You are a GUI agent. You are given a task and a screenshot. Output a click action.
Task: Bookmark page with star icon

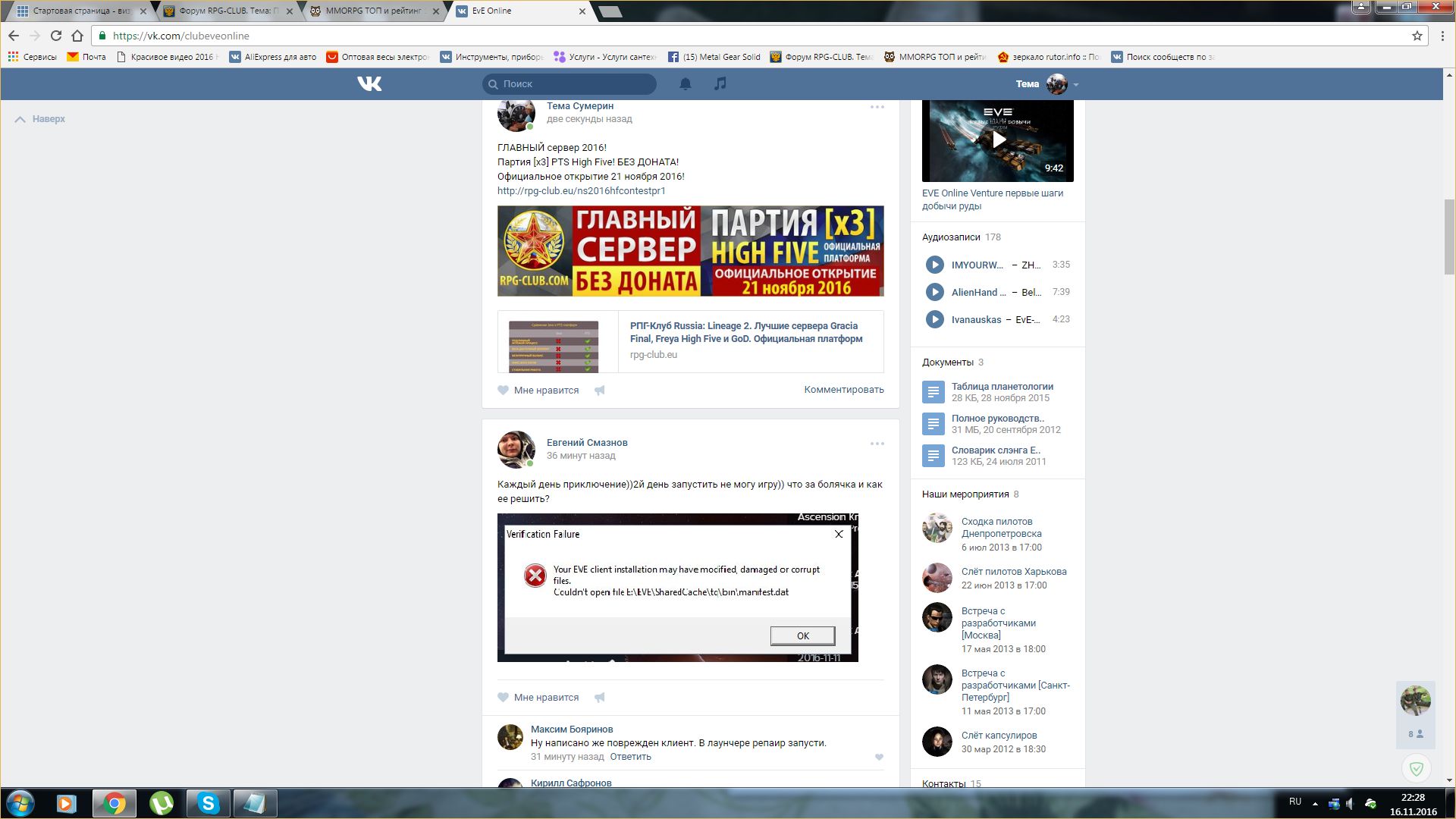click(x=1417, y=36)
